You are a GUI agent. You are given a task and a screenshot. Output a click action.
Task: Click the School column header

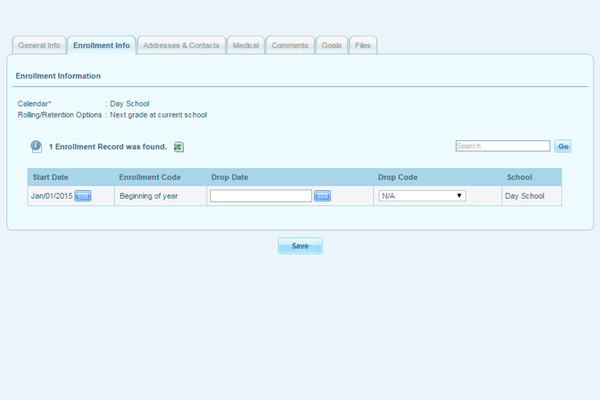pos(519,177)
